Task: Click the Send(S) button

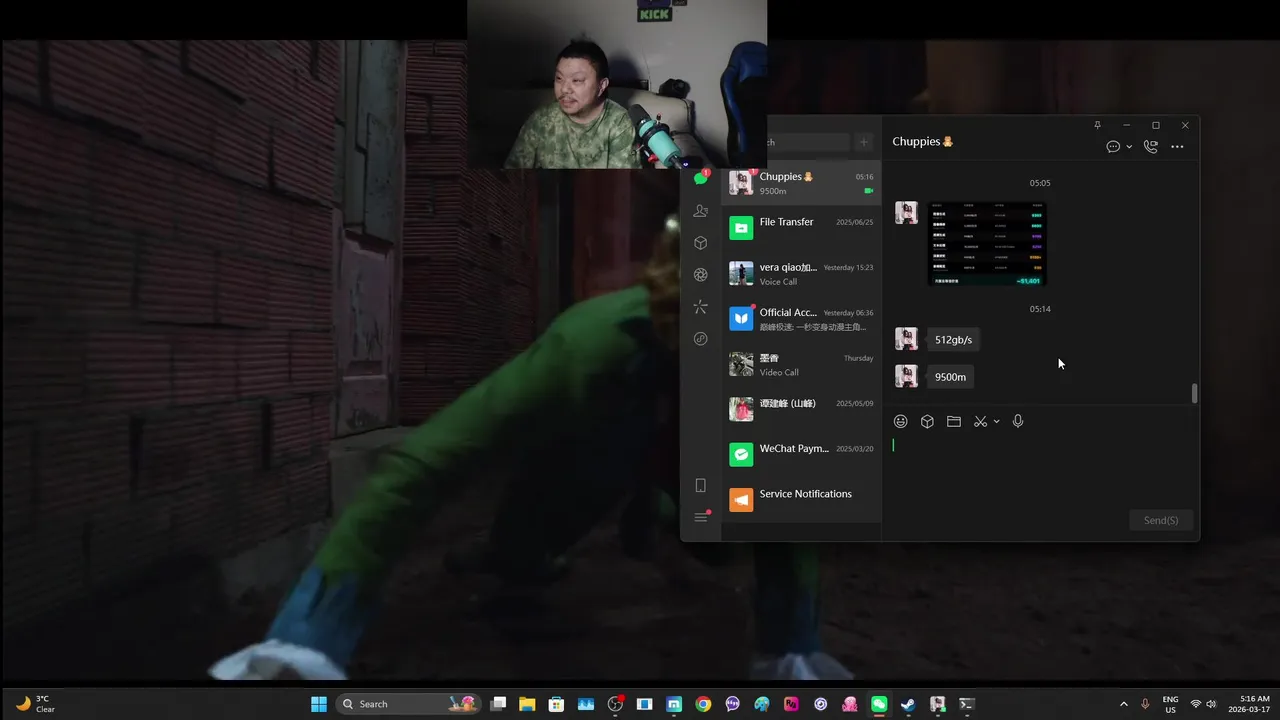Action: pos(1160,520)
